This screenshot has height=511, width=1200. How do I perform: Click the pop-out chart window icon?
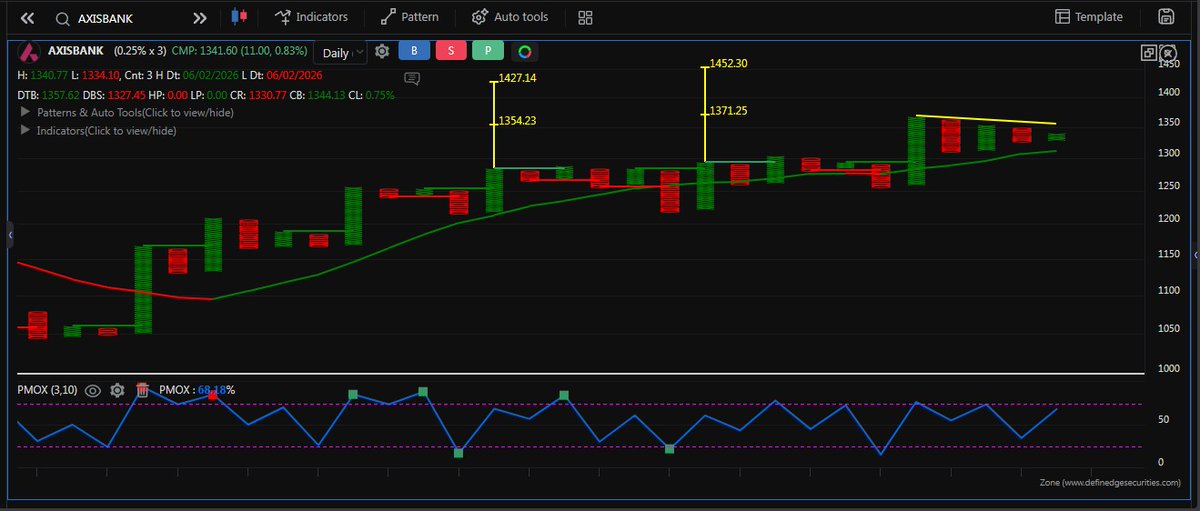[x=1150, y=53]
